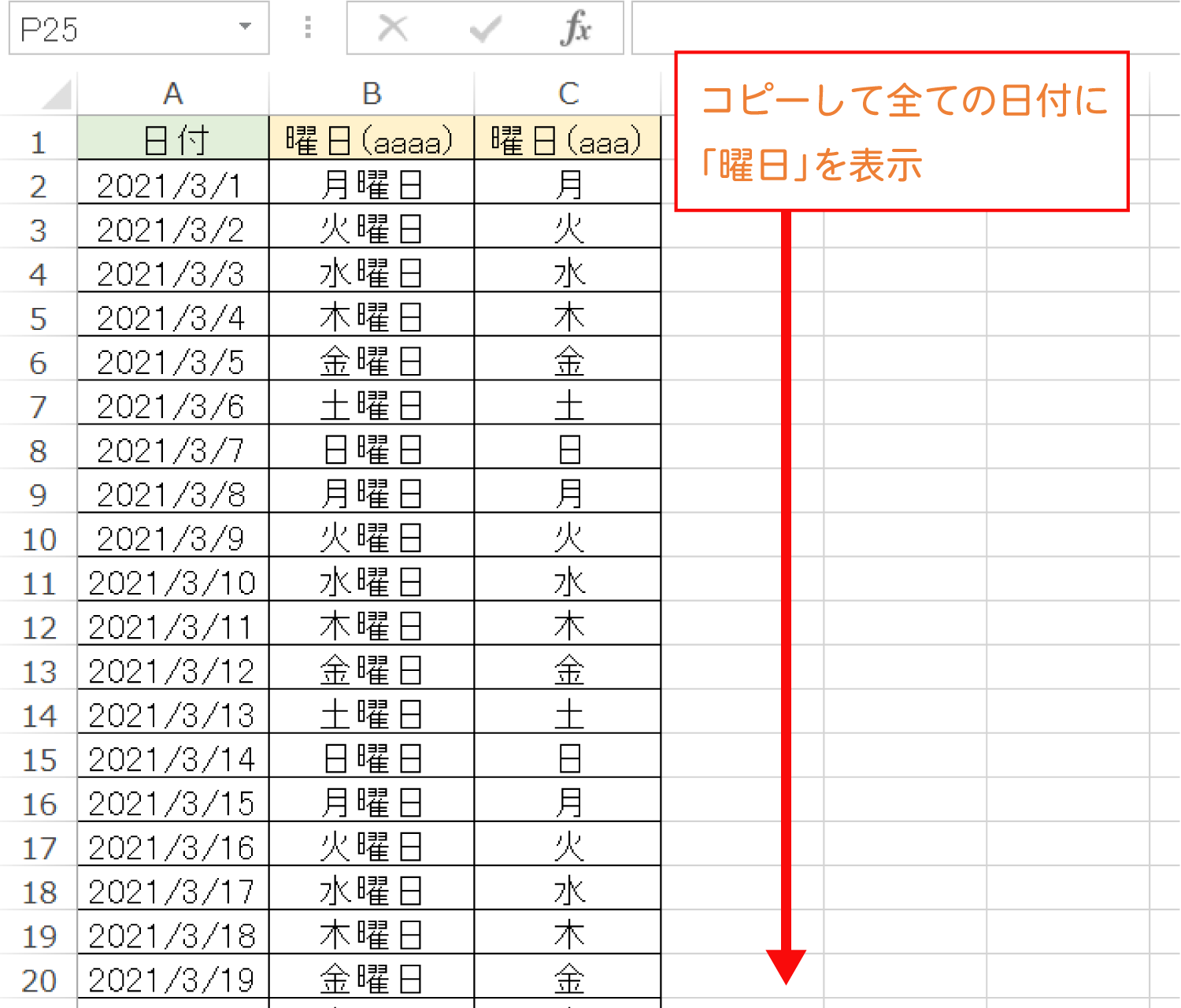Click the 日付 header cell
Image resolution: width=1181 pixels, height=1008 pixels.
(173, 140)
